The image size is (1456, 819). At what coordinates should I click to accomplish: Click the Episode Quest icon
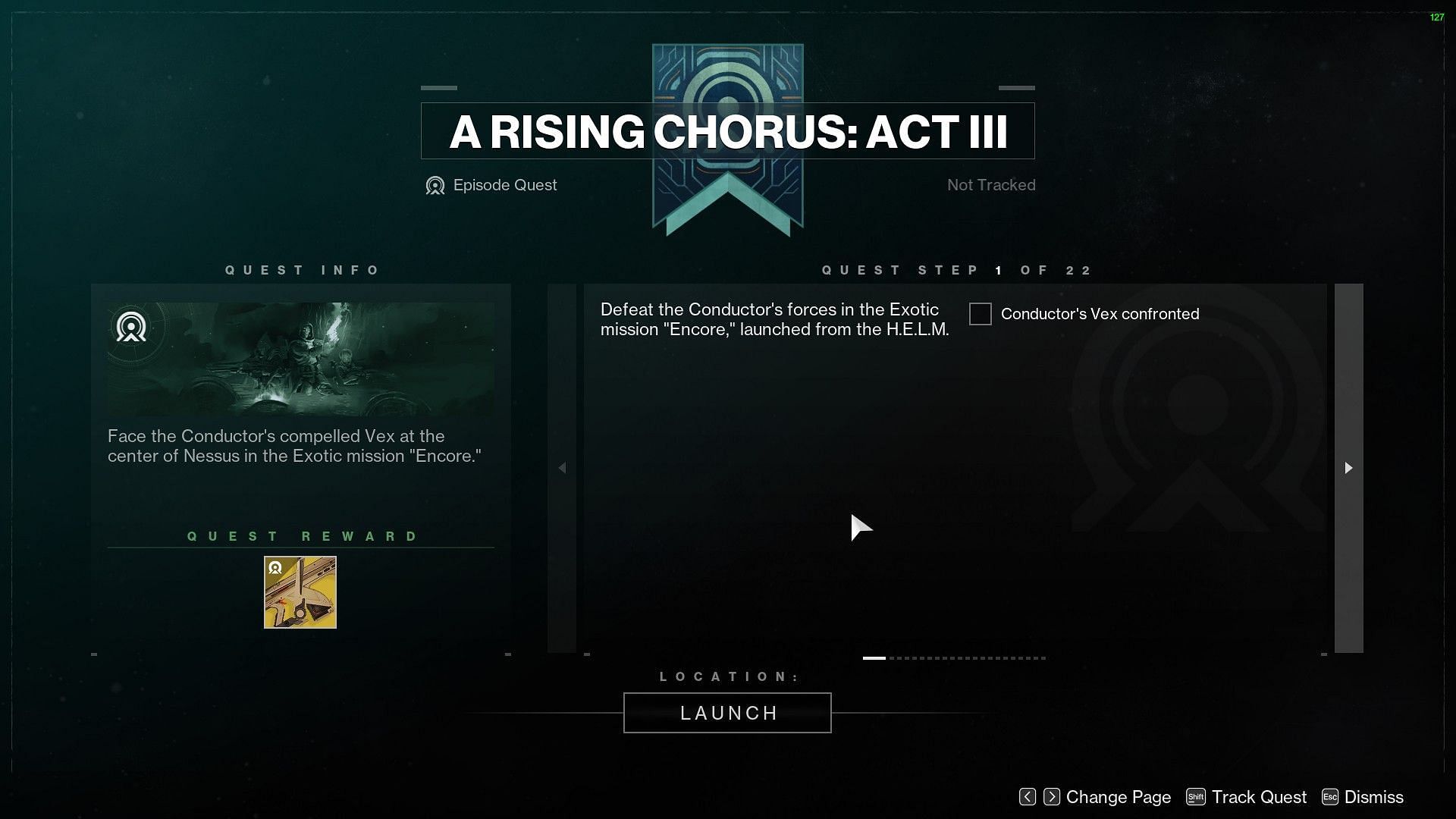[435, 184]
